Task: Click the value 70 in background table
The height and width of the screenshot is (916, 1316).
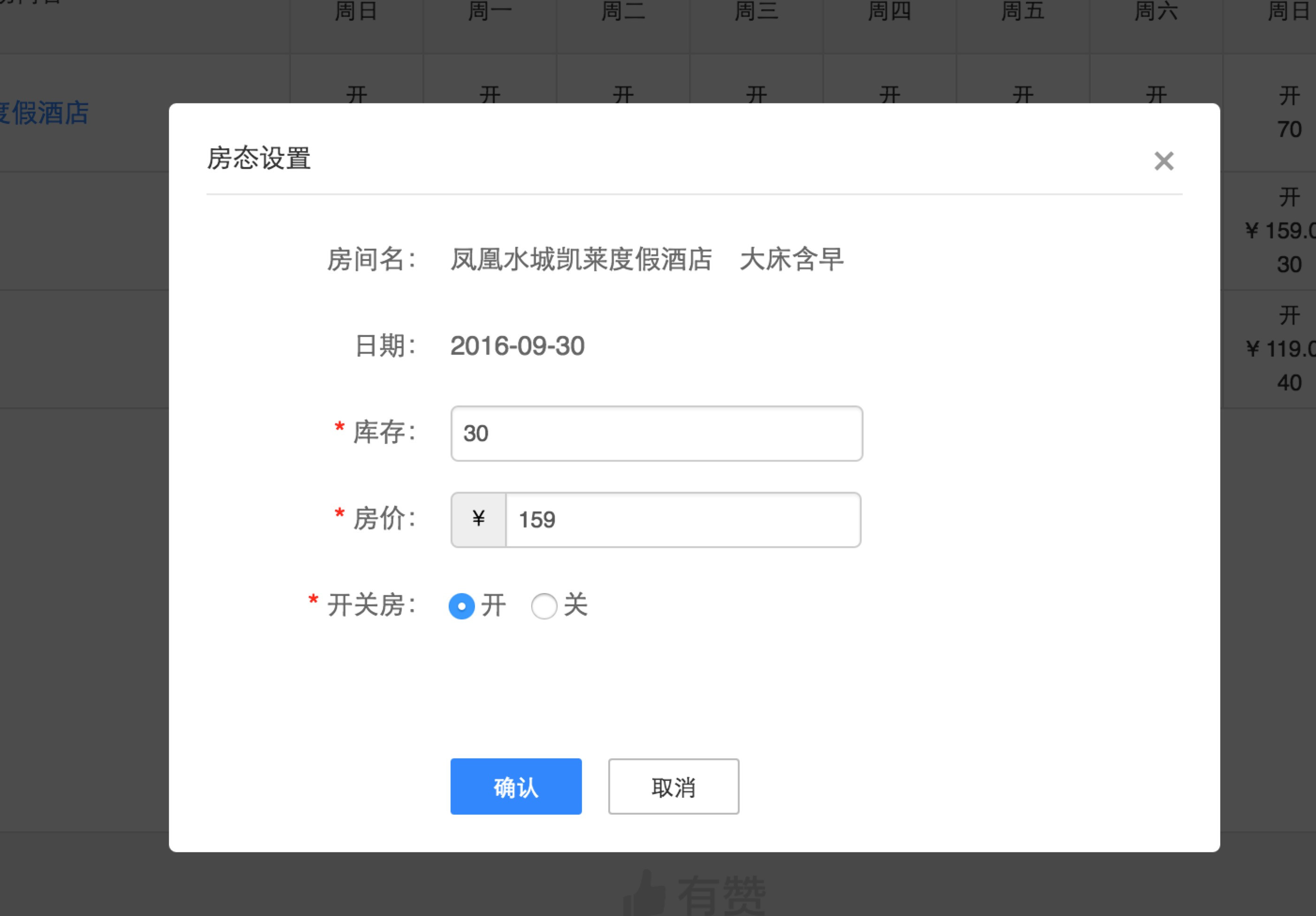Action: tap(1289, 130)
